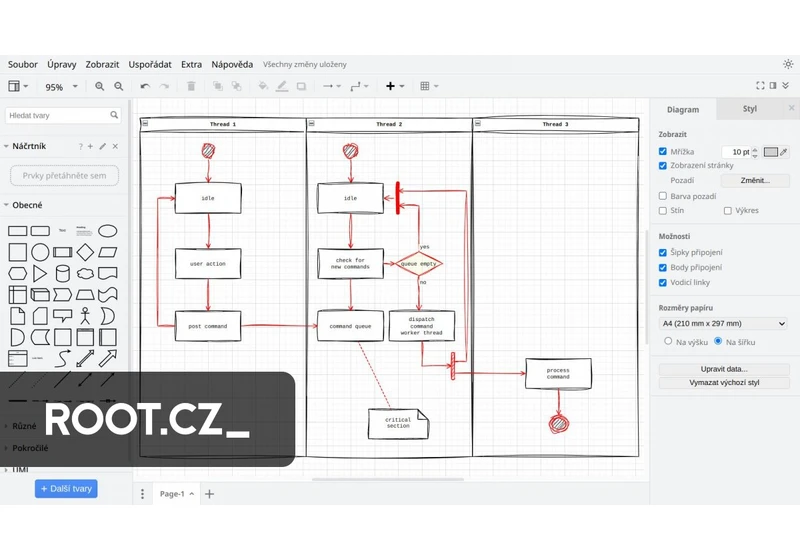This screenshot has width=800, height=560.
Task: Toggle the appearance sun icon
Action: click(788, 64)
